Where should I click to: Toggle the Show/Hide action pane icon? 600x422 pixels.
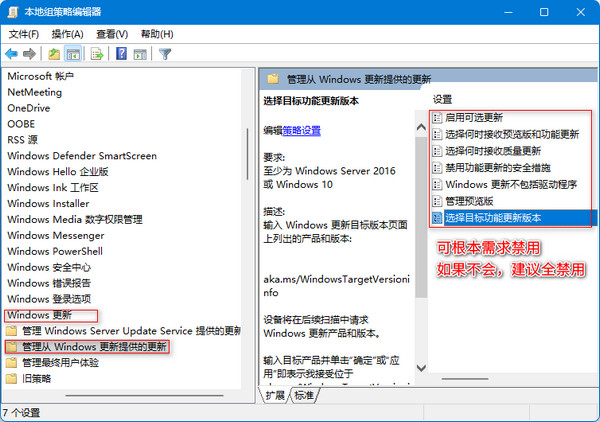point(139,53)
